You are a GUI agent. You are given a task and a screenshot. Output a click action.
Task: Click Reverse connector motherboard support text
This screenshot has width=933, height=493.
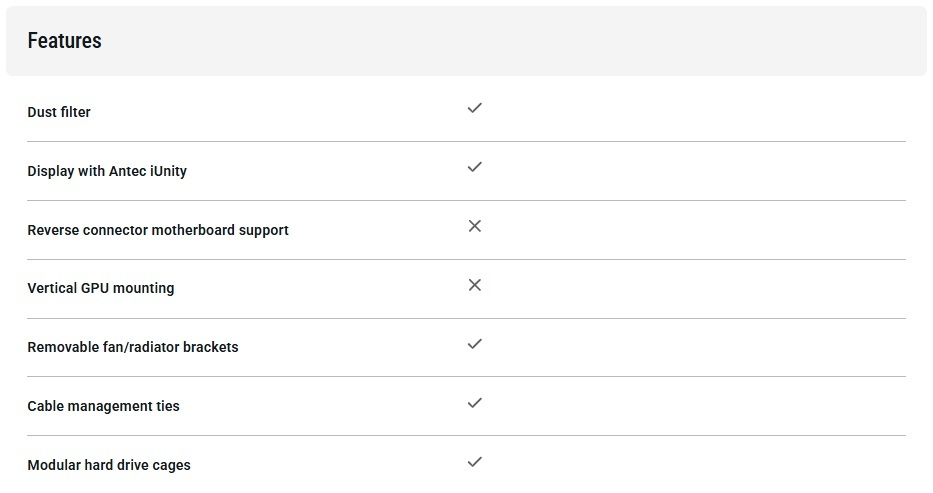158,230
